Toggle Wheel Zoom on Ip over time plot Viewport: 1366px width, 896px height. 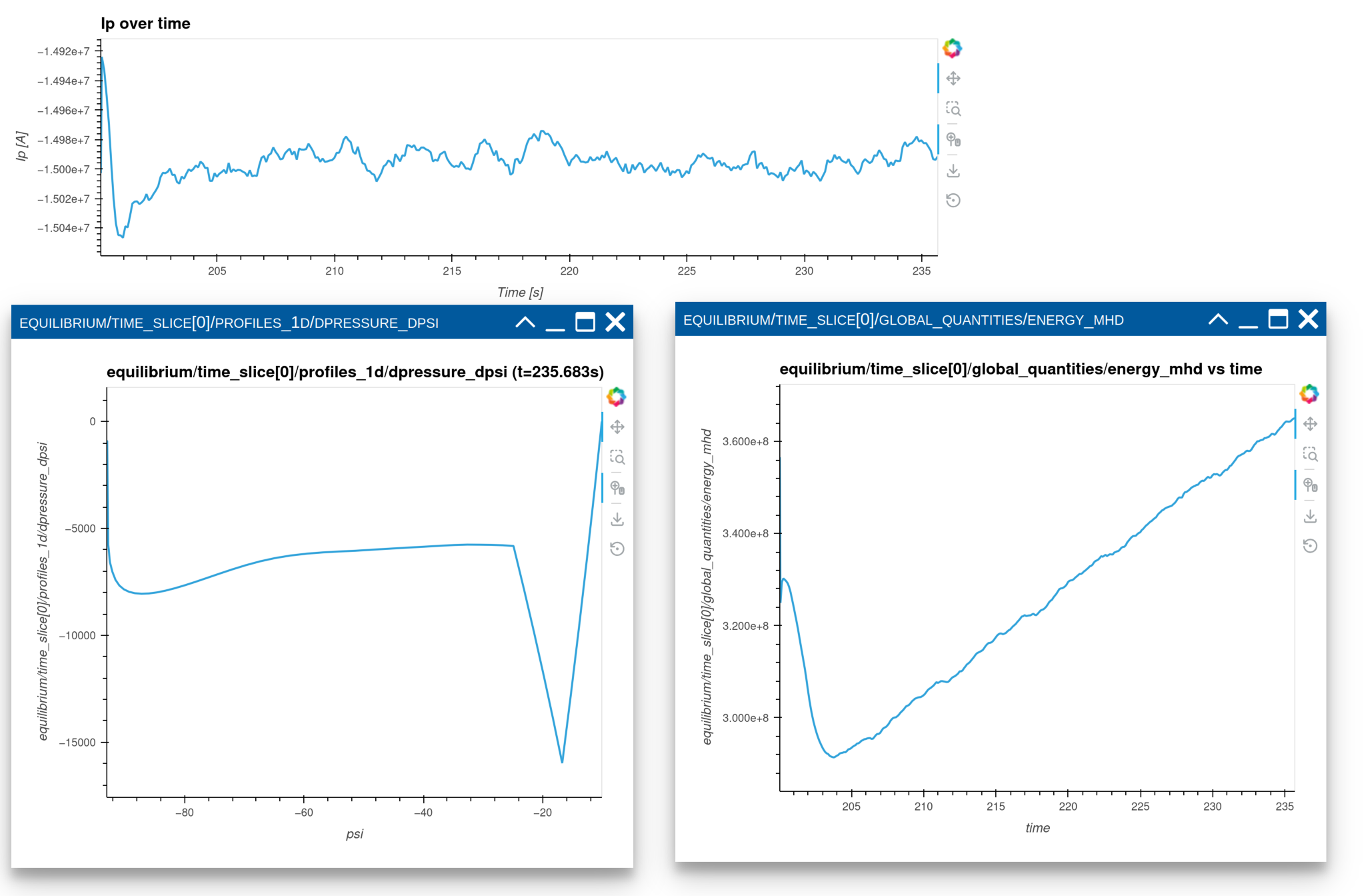(953, 140)
